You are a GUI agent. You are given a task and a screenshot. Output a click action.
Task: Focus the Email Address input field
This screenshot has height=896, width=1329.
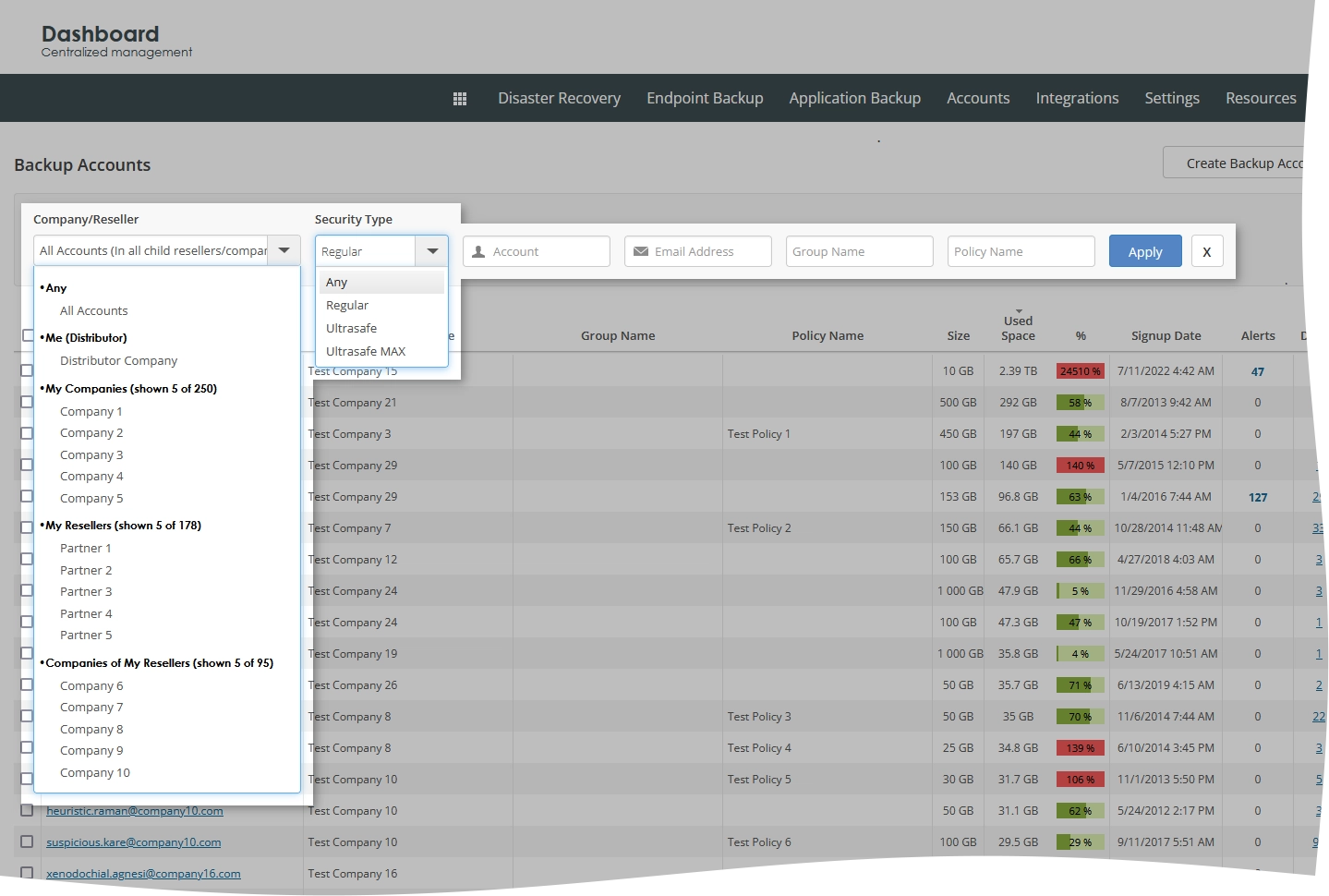[698, 251]
